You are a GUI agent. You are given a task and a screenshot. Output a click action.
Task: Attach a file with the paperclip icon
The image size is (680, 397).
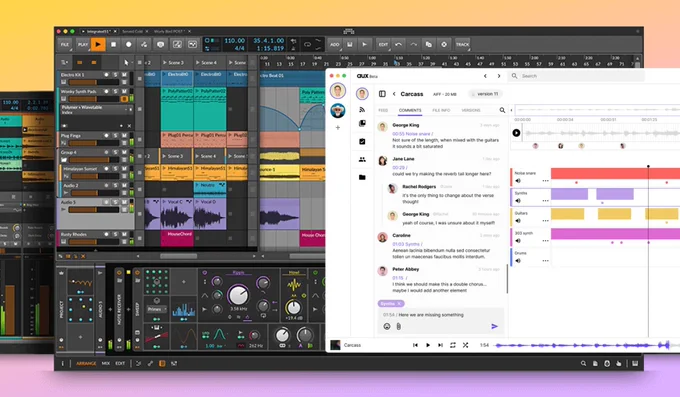coord(398,326)
